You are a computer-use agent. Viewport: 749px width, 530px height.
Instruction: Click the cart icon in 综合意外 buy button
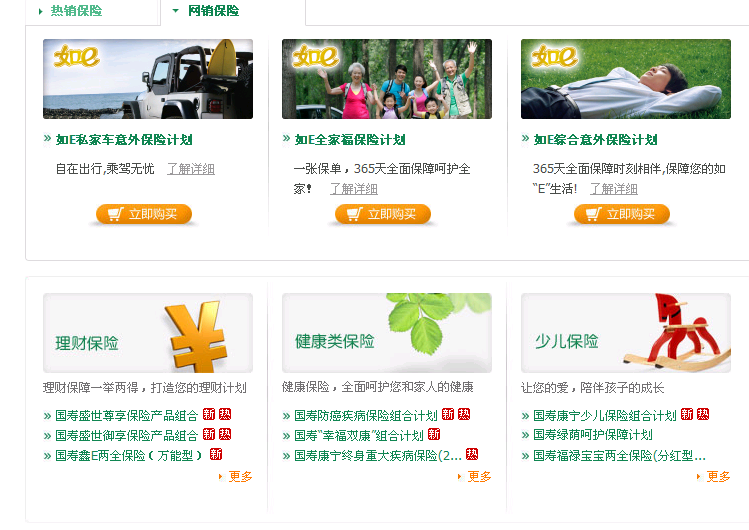[593, 213]
